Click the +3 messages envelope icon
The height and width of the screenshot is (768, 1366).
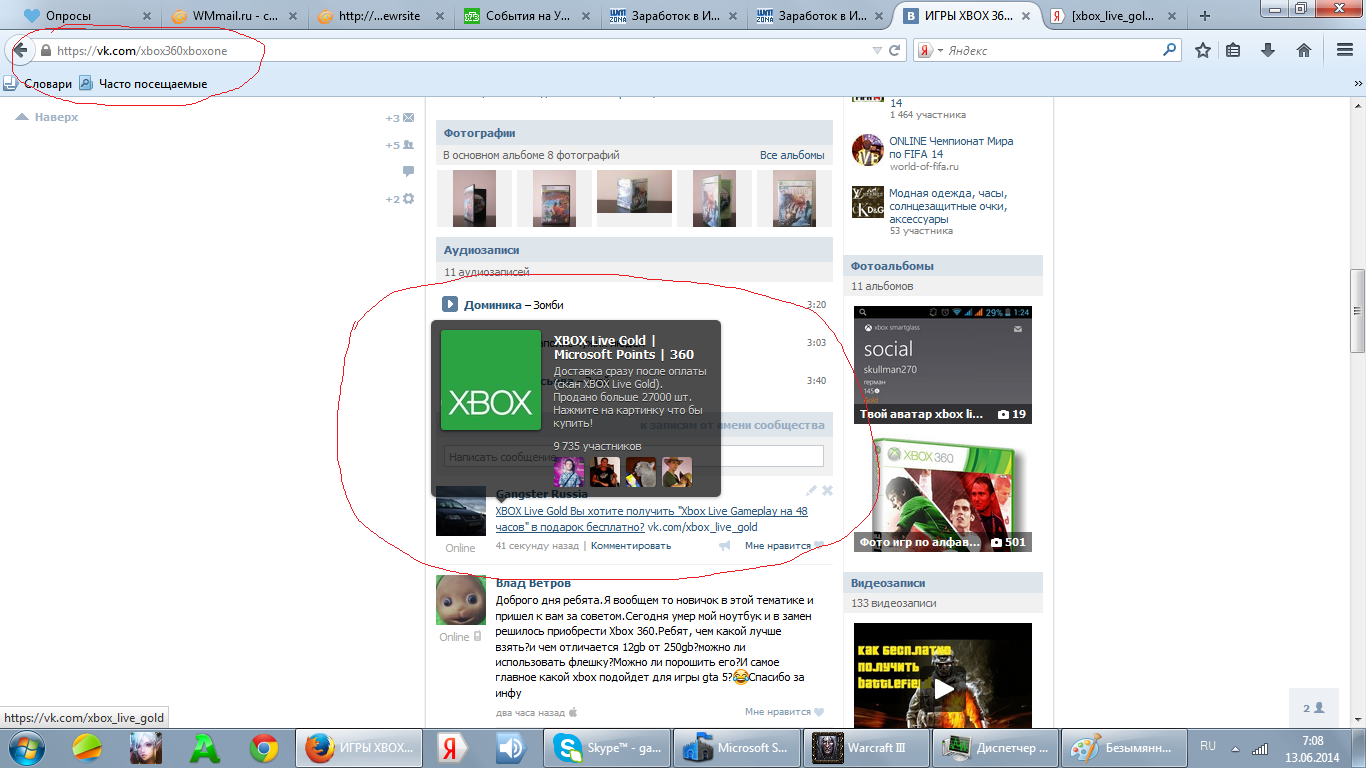[408, 118]
